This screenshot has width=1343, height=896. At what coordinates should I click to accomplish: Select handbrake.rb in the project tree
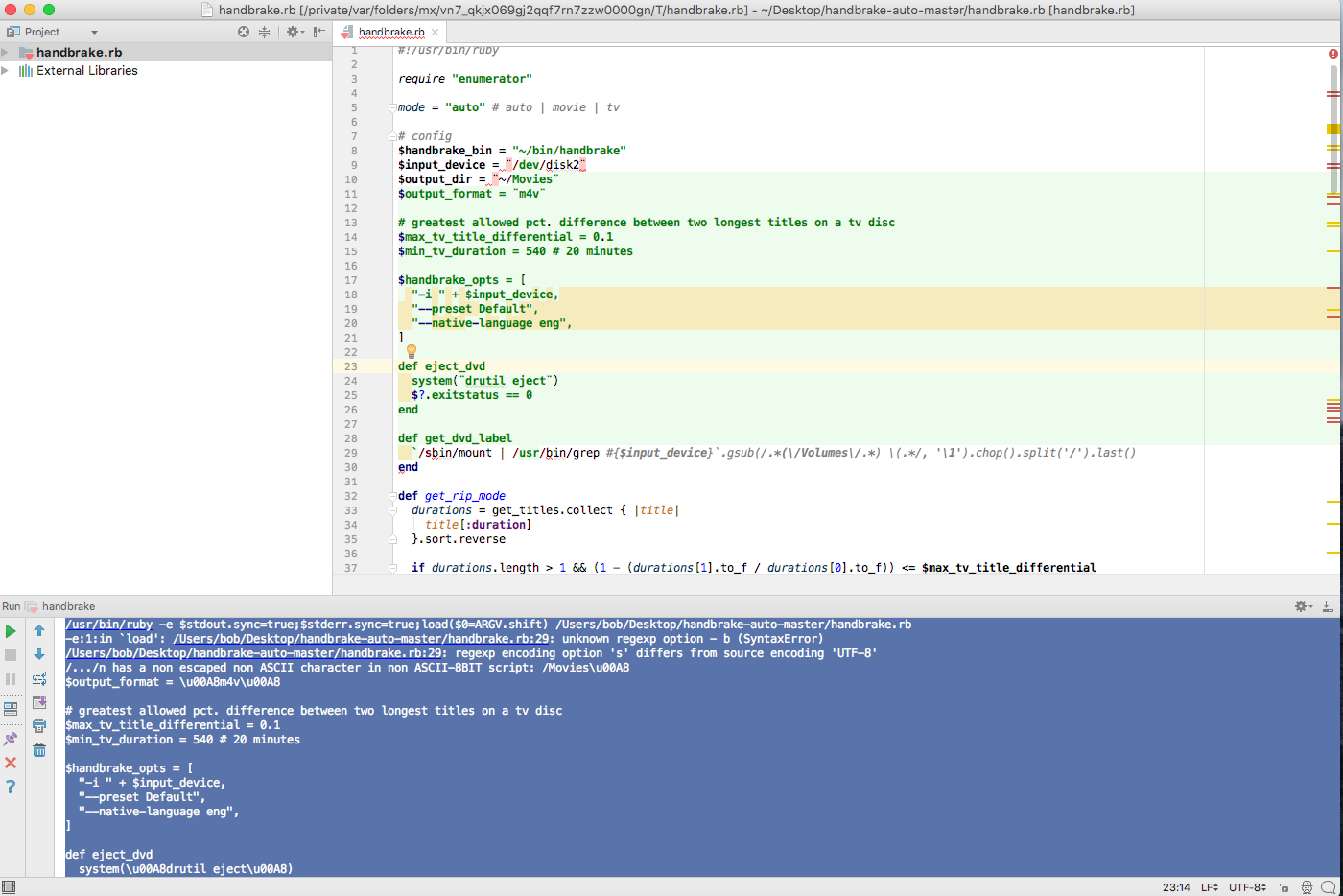point(79,52)
